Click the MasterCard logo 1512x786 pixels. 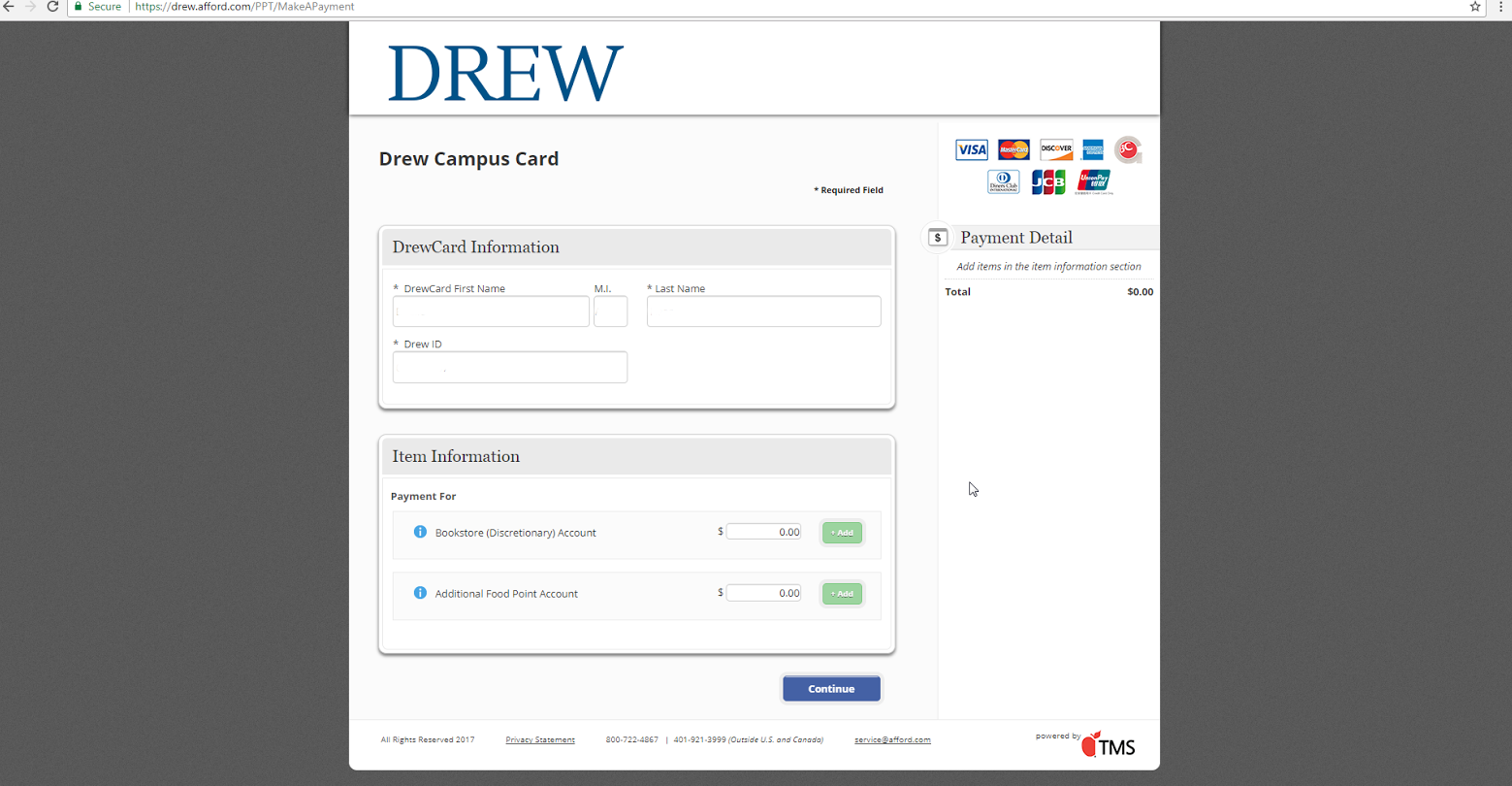pyautogui.click(x=1013, y=149)
